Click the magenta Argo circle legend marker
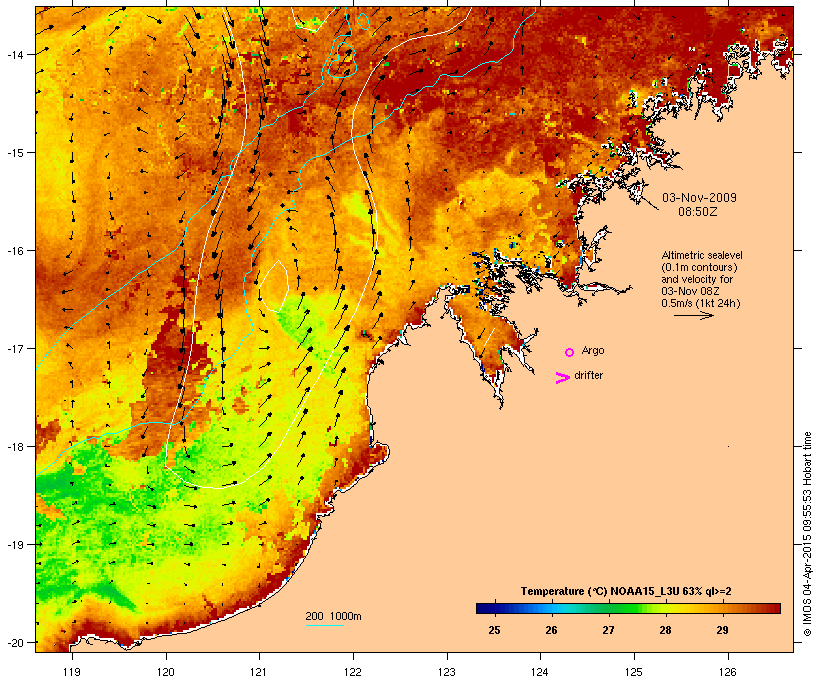Screen dimensions: 820x680 point(570,352)
